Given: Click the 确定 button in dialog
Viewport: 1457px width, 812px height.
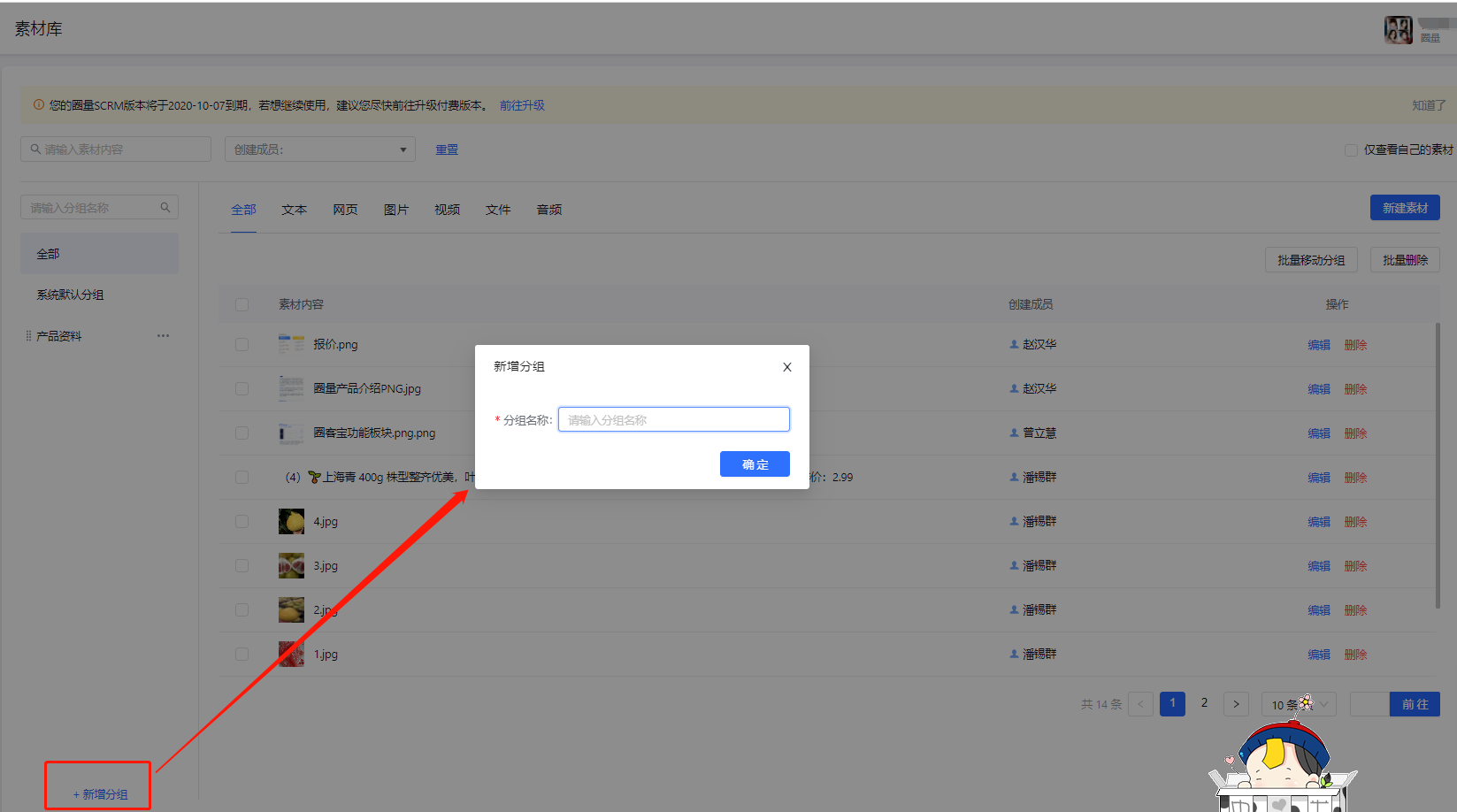Looking at the screenshot, I should coord(754,464).
